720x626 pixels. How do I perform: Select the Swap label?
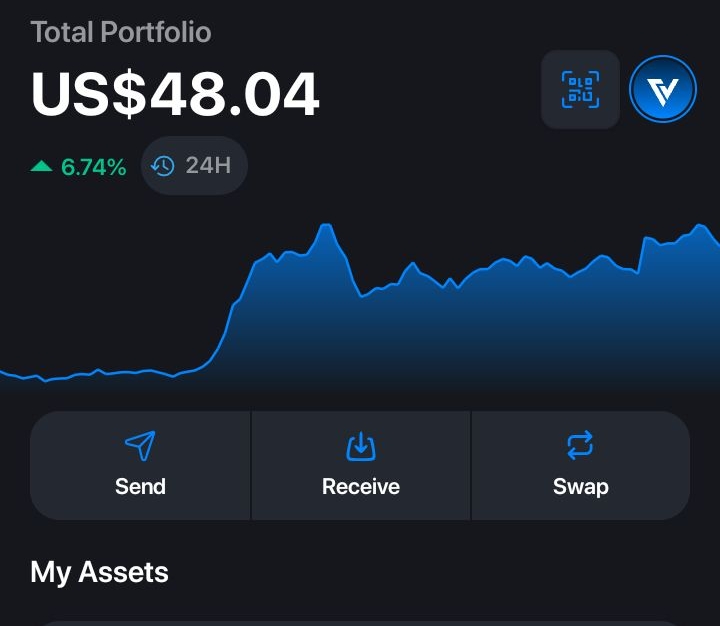[x=581, y=487]
